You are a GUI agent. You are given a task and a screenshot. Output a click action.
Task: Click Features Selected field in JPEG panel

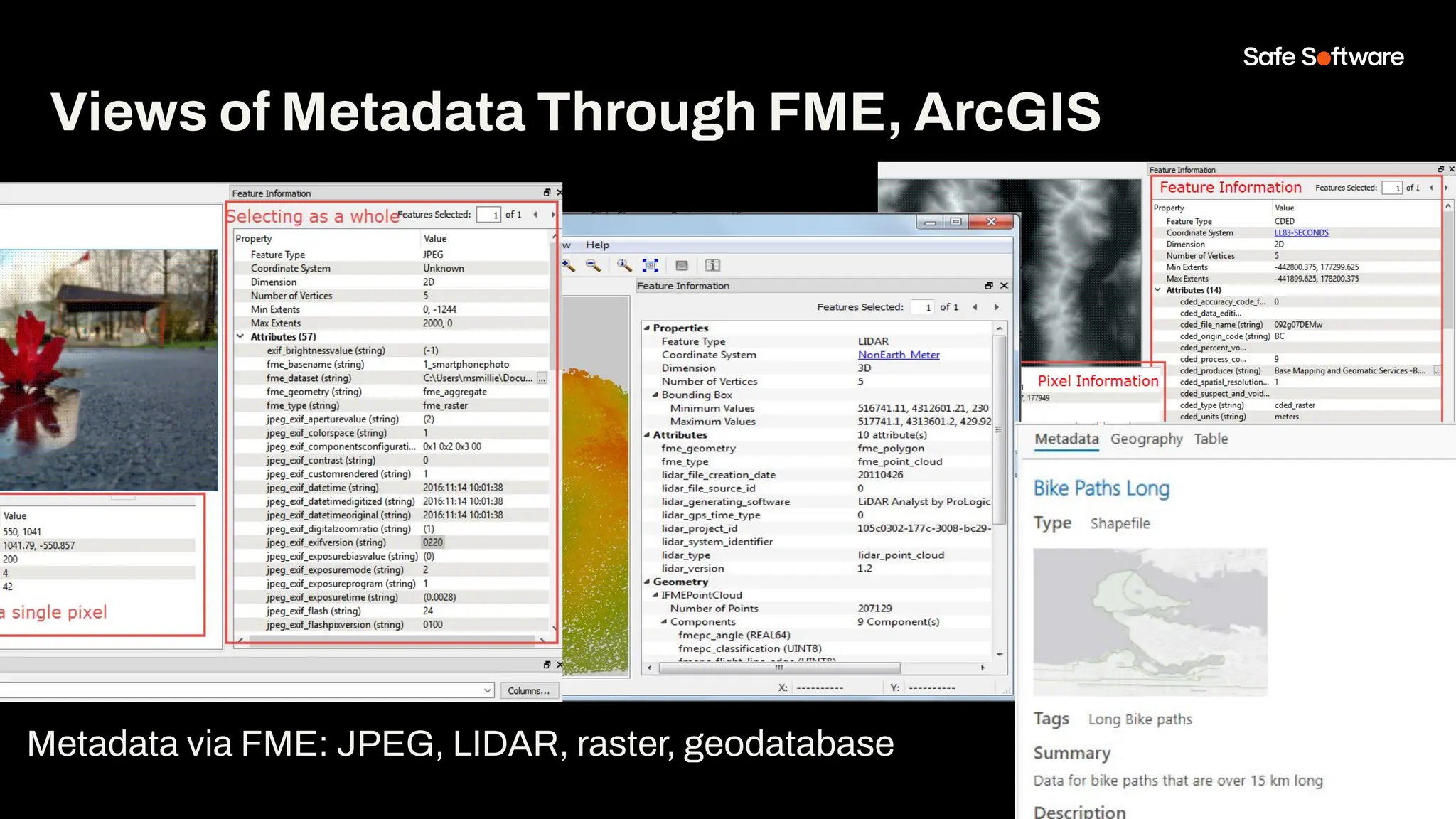tap(489, 215)
